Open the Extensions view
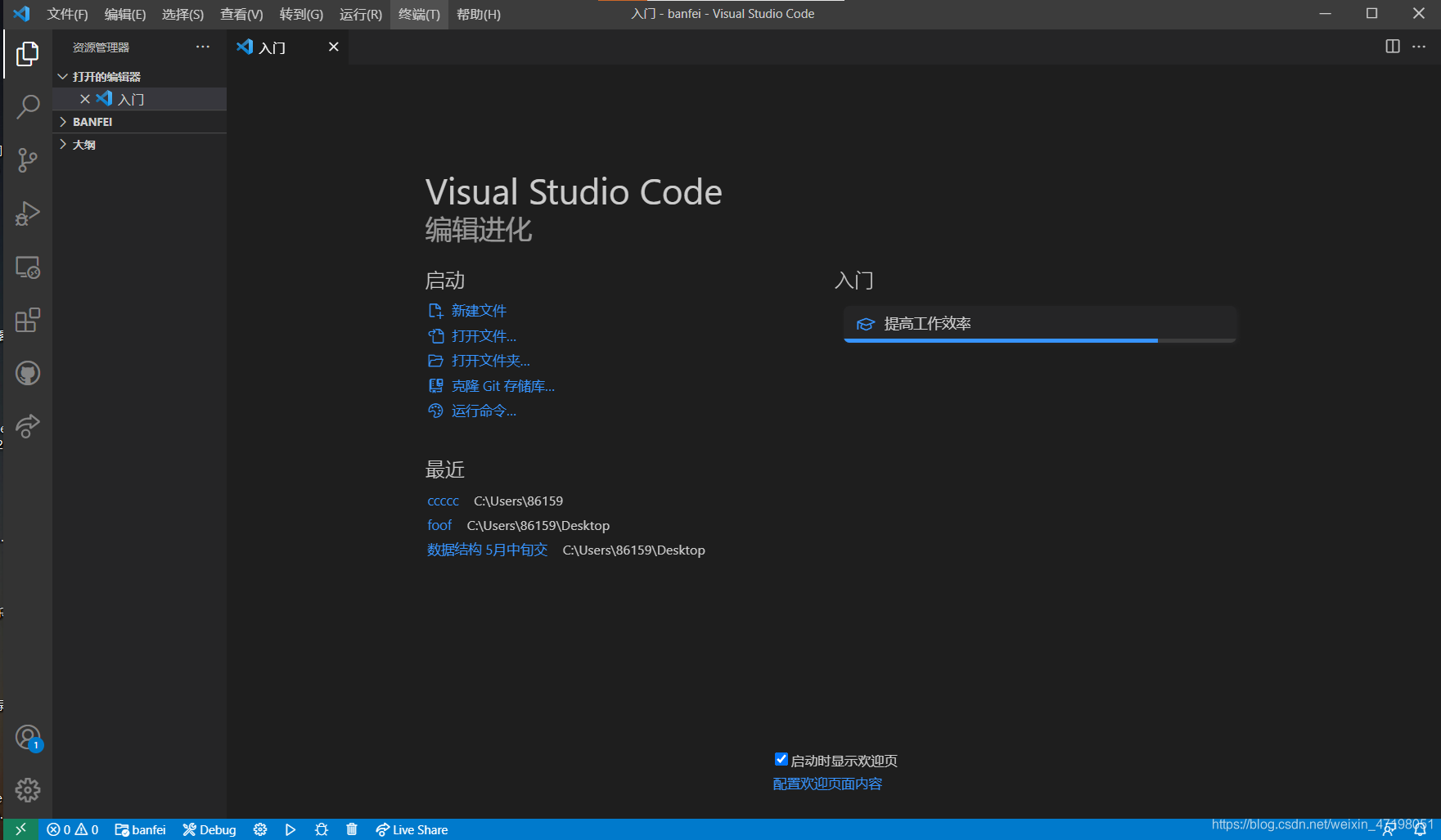The height and width of the screenshot is (840, 1441). pos(28,321)
